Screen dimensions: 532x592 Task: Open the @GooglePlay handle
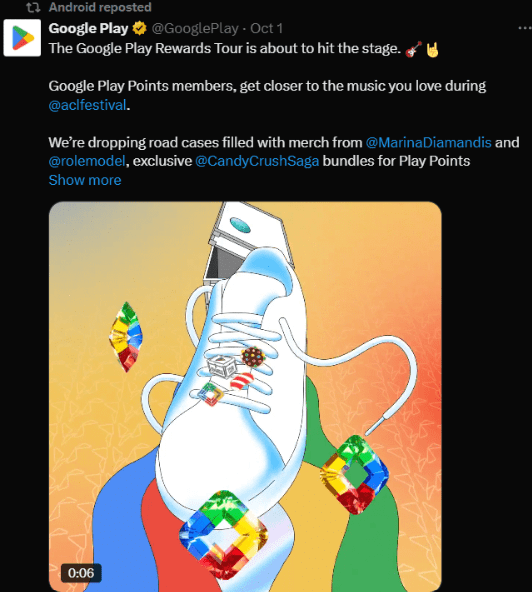195,28
